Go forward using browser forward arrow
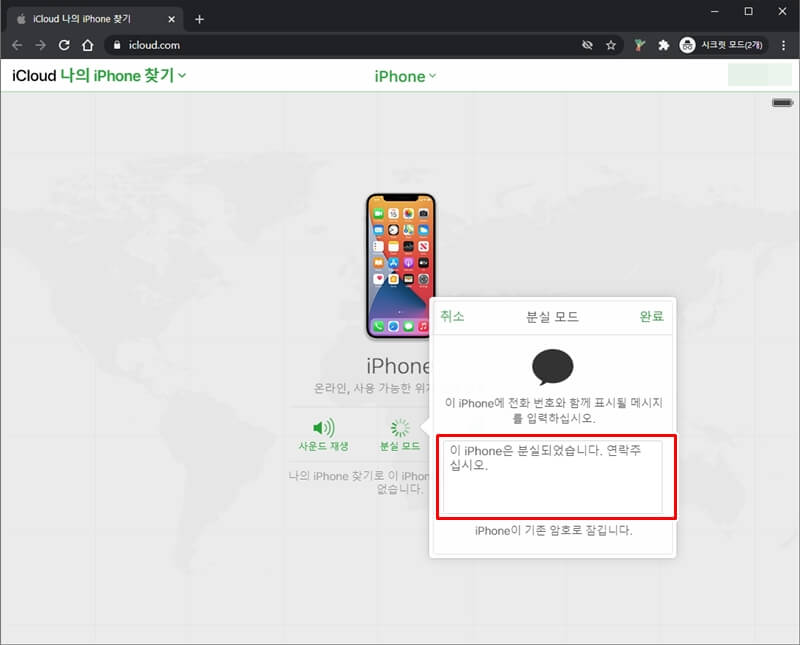The image size is (800, 645). point(40,45)
